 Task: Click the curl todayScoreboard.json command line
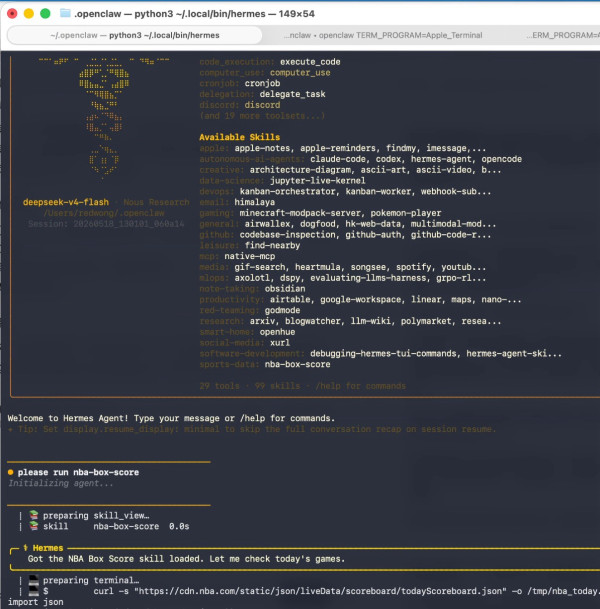click(x=346, y=591)
